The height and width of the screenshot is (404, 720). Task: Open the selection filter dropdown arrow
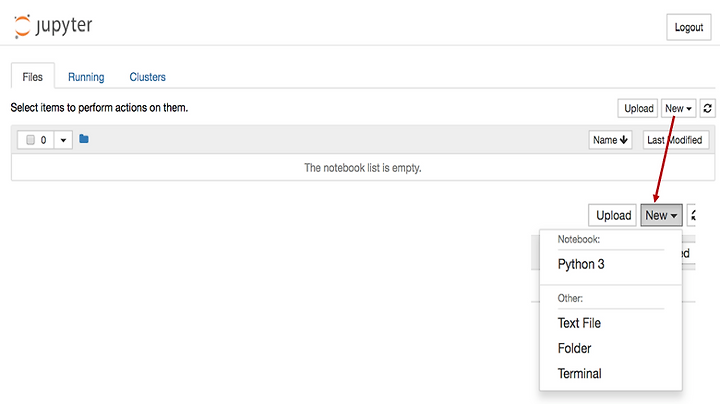coord(63,140)
